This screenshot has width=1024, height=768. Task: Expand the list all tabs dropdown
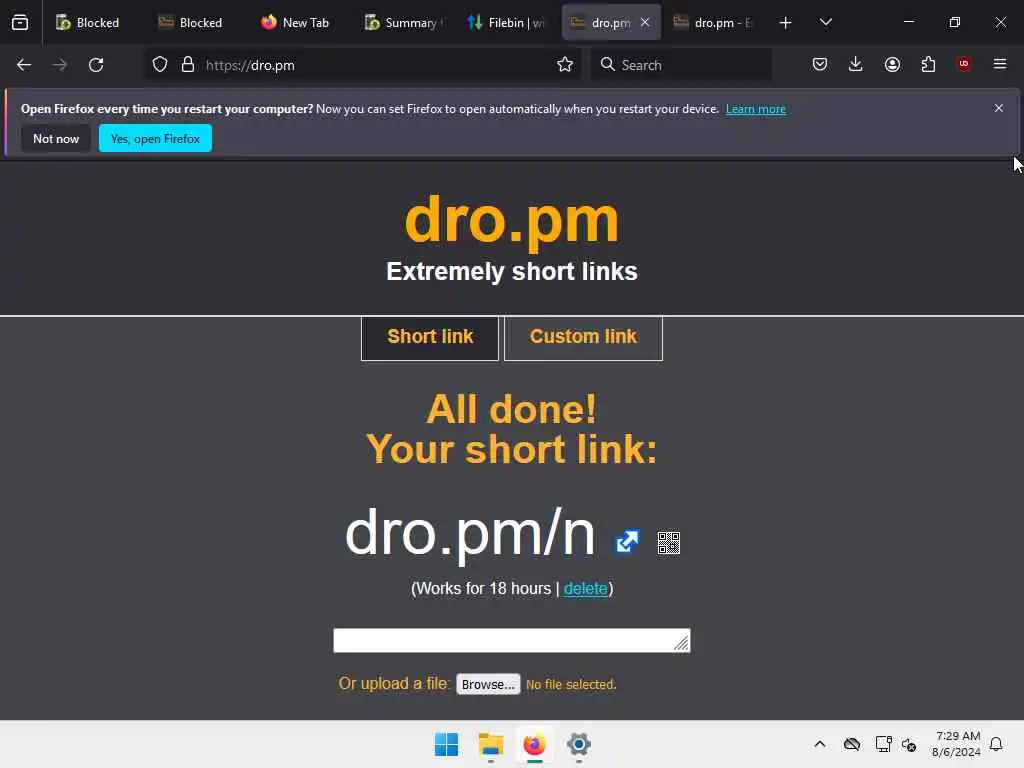pos(825,23)
